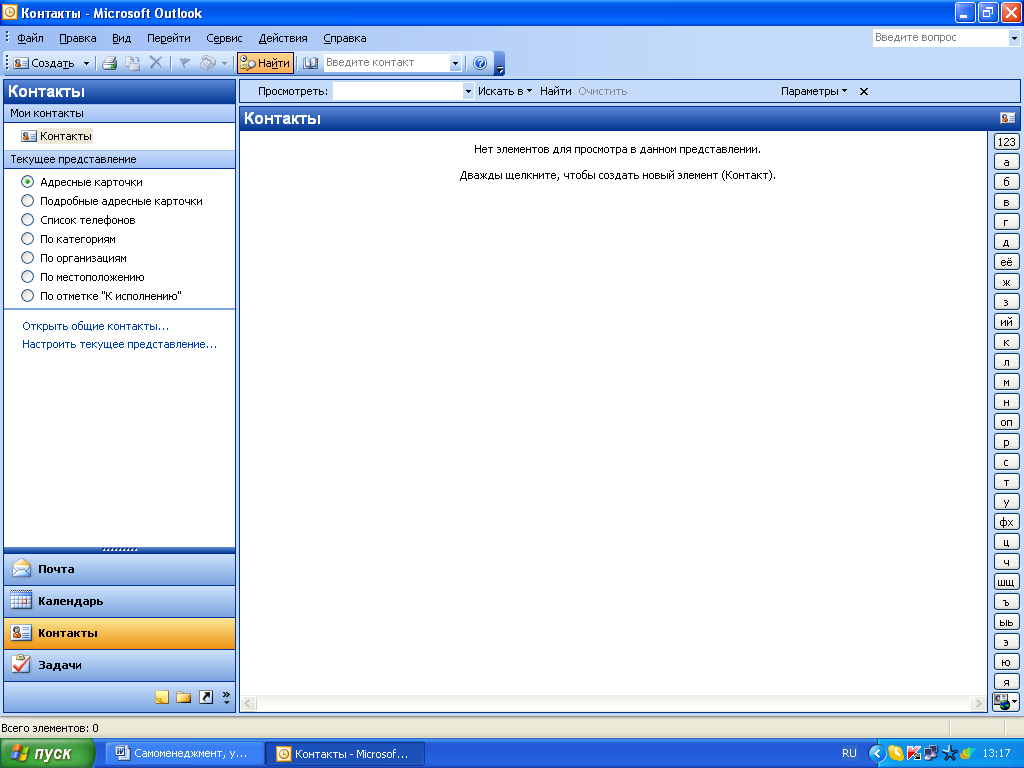Click the пуск Start button
This screenshot has width=1024, height=768.
pos(48,753)
